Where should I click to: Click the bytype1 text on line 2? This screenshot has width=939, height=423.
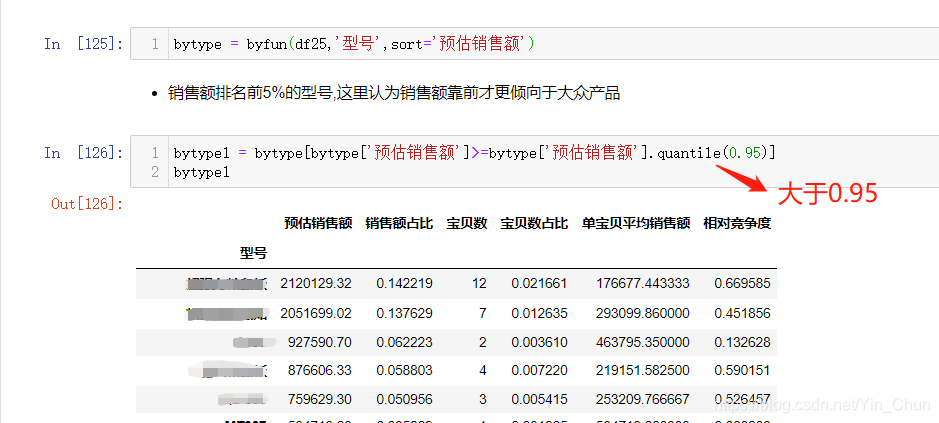(x=202, y=173)
